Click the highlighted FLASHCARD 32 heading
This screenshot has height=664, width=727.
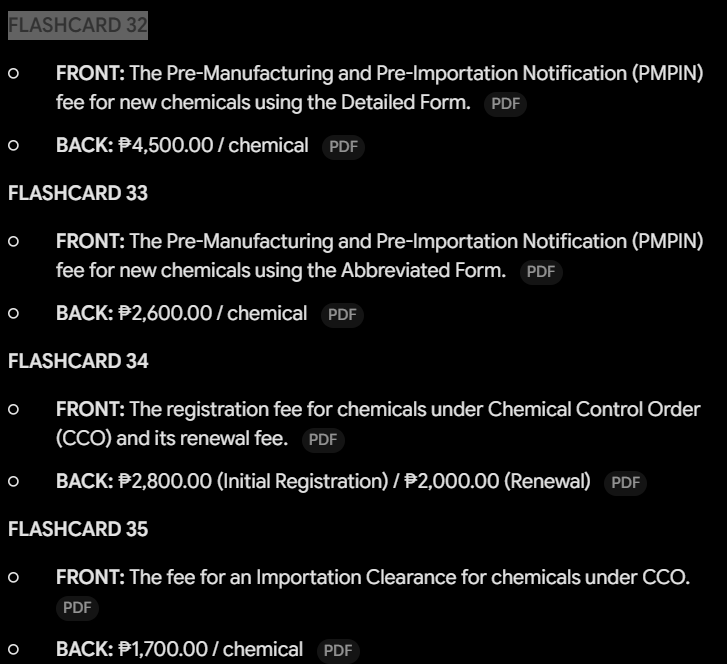[78, 25]
